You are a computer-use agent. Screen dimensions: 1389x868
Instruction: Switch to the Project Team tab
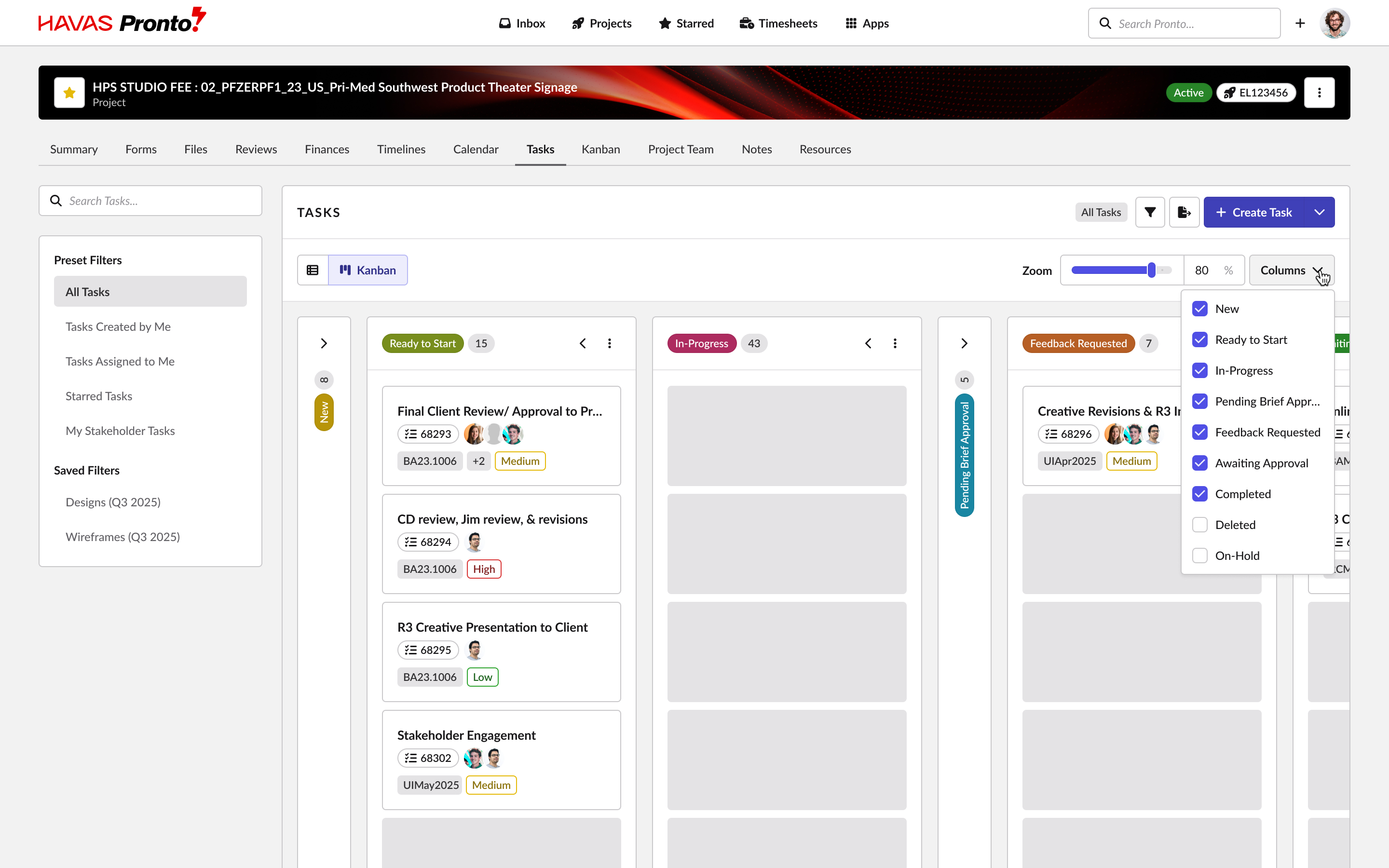[681, 149]
